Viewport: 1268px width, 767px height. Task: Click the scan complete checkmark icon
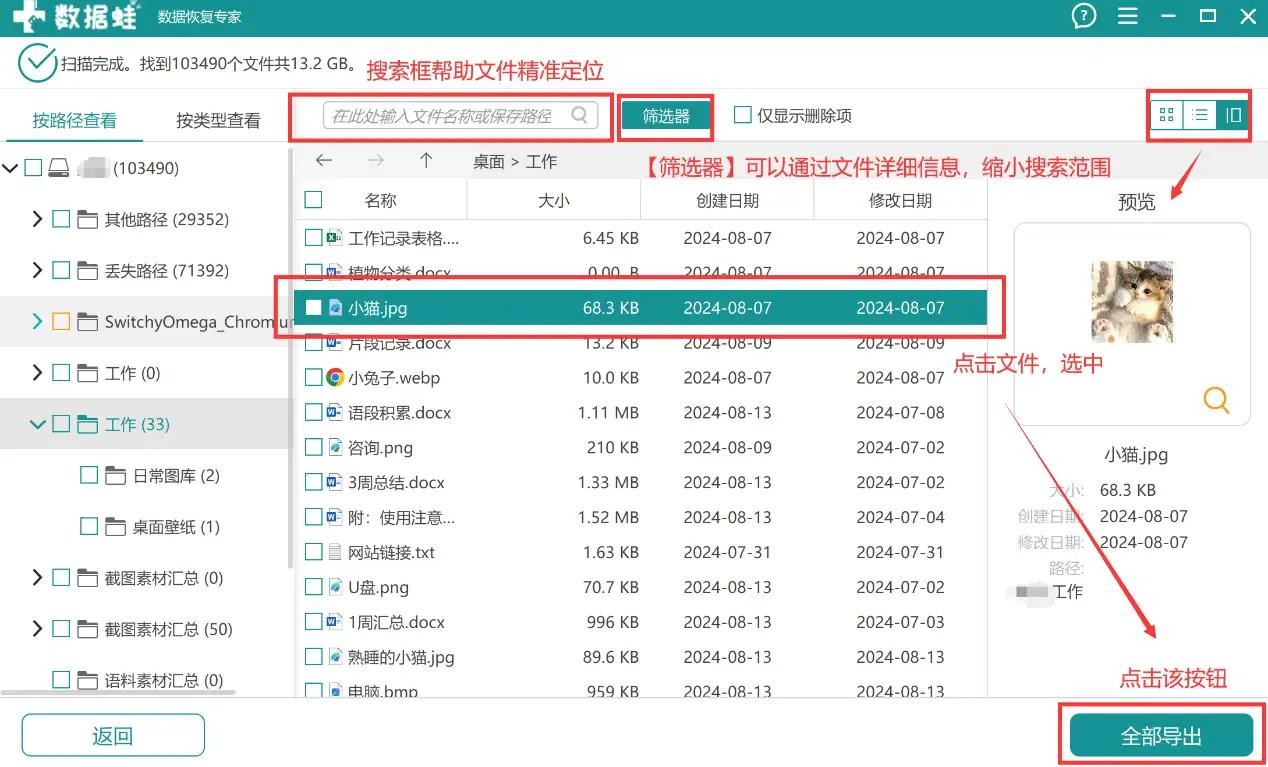(x=37, y=63)
